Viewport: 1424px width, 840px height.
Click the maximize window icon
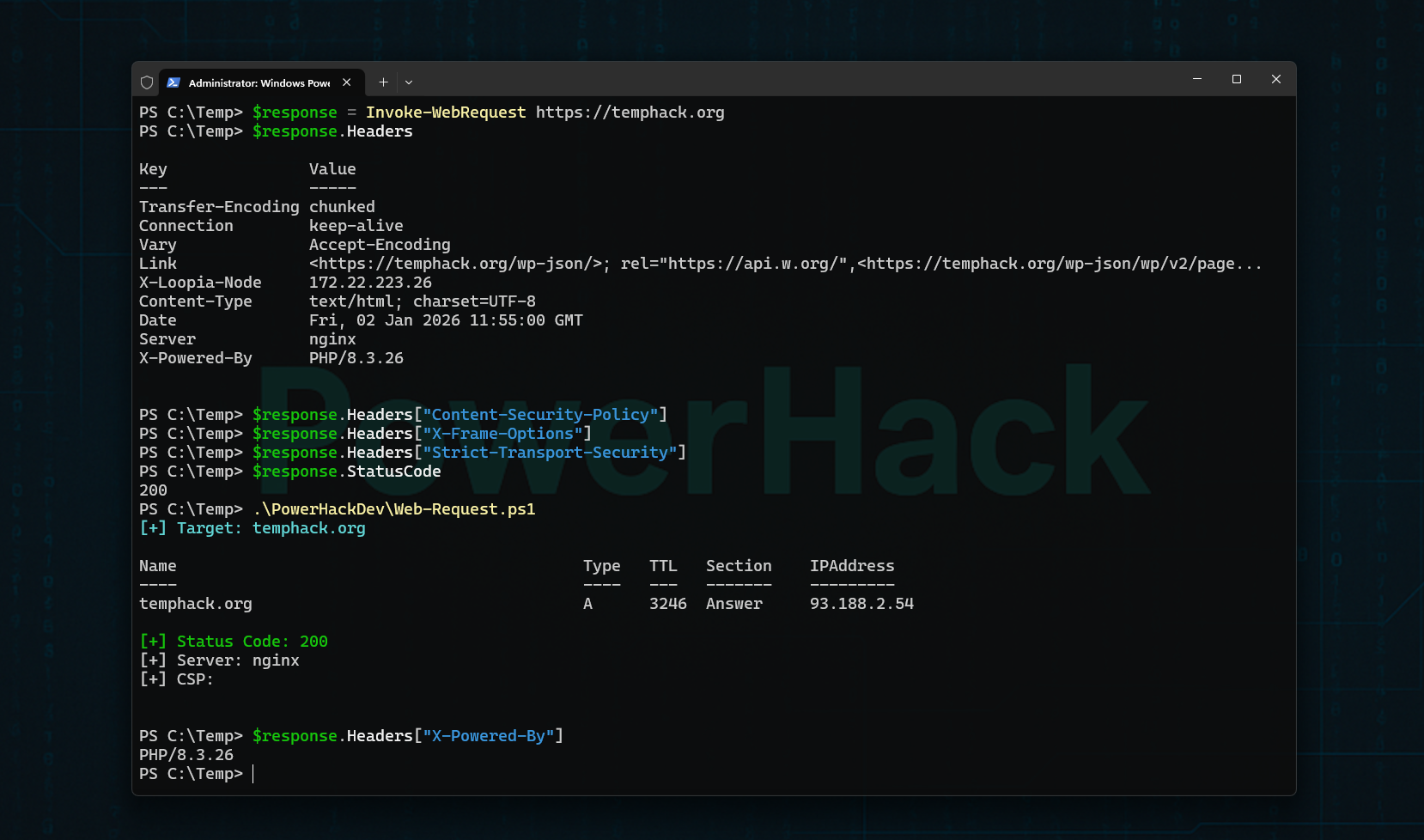click(x=1237, y=78)
